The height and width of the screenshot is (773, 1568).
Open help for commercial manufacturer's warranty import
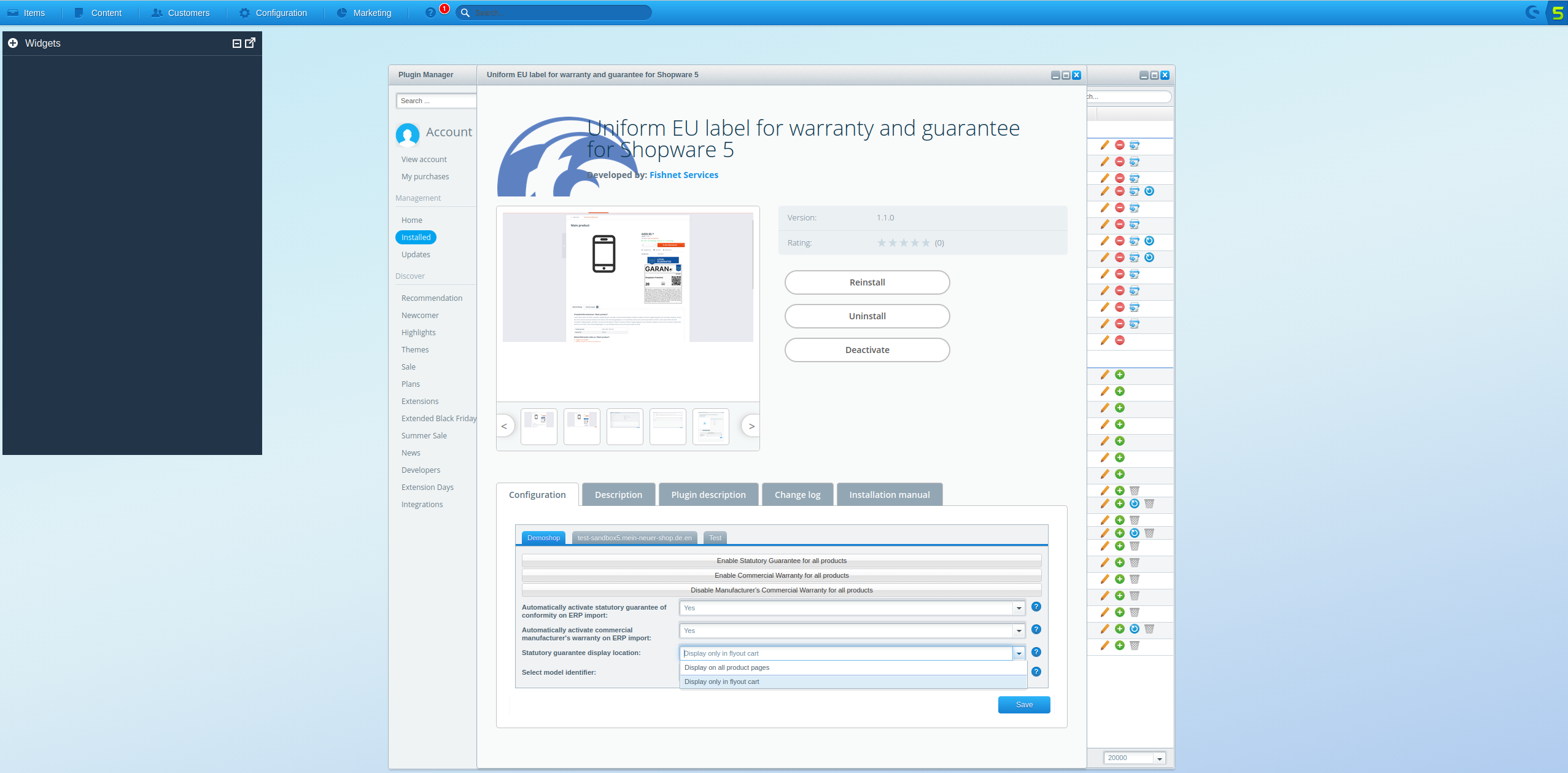pos(1036,629)
